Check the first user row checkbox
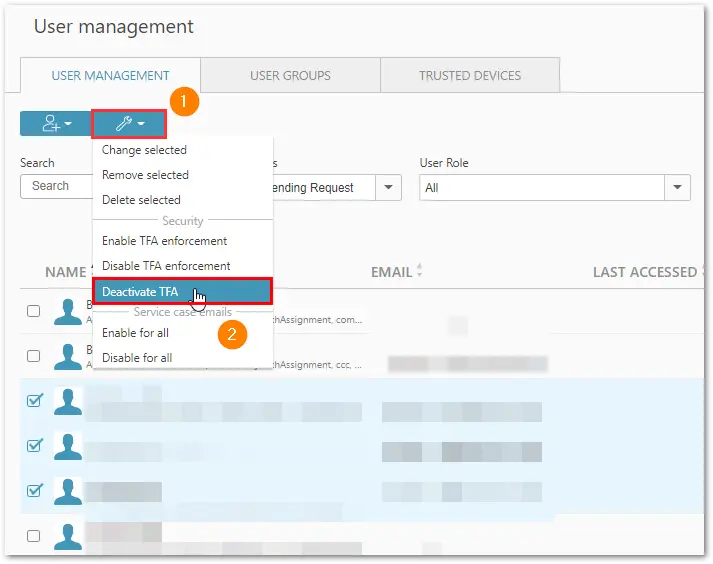713x564 pixels. (x=34, y=311)
